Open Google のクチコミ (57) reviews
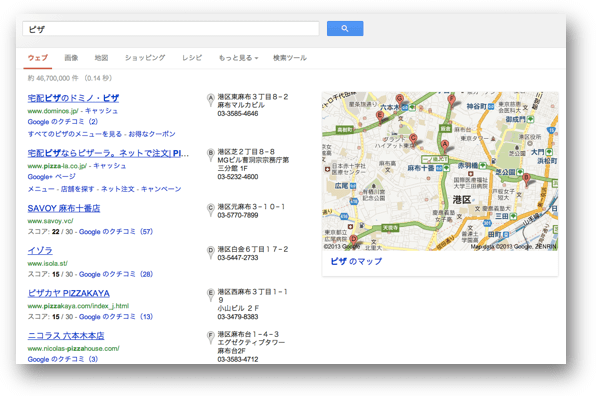This screenshot has width=596, height=396. (116, 231)
